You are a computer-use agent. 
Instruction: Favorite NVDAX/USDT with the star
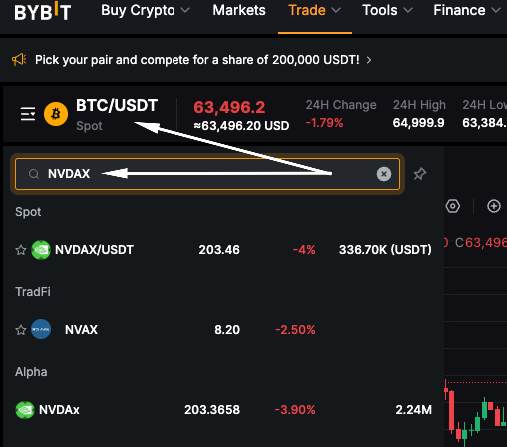pyautogui.click(x=21, y=250)
